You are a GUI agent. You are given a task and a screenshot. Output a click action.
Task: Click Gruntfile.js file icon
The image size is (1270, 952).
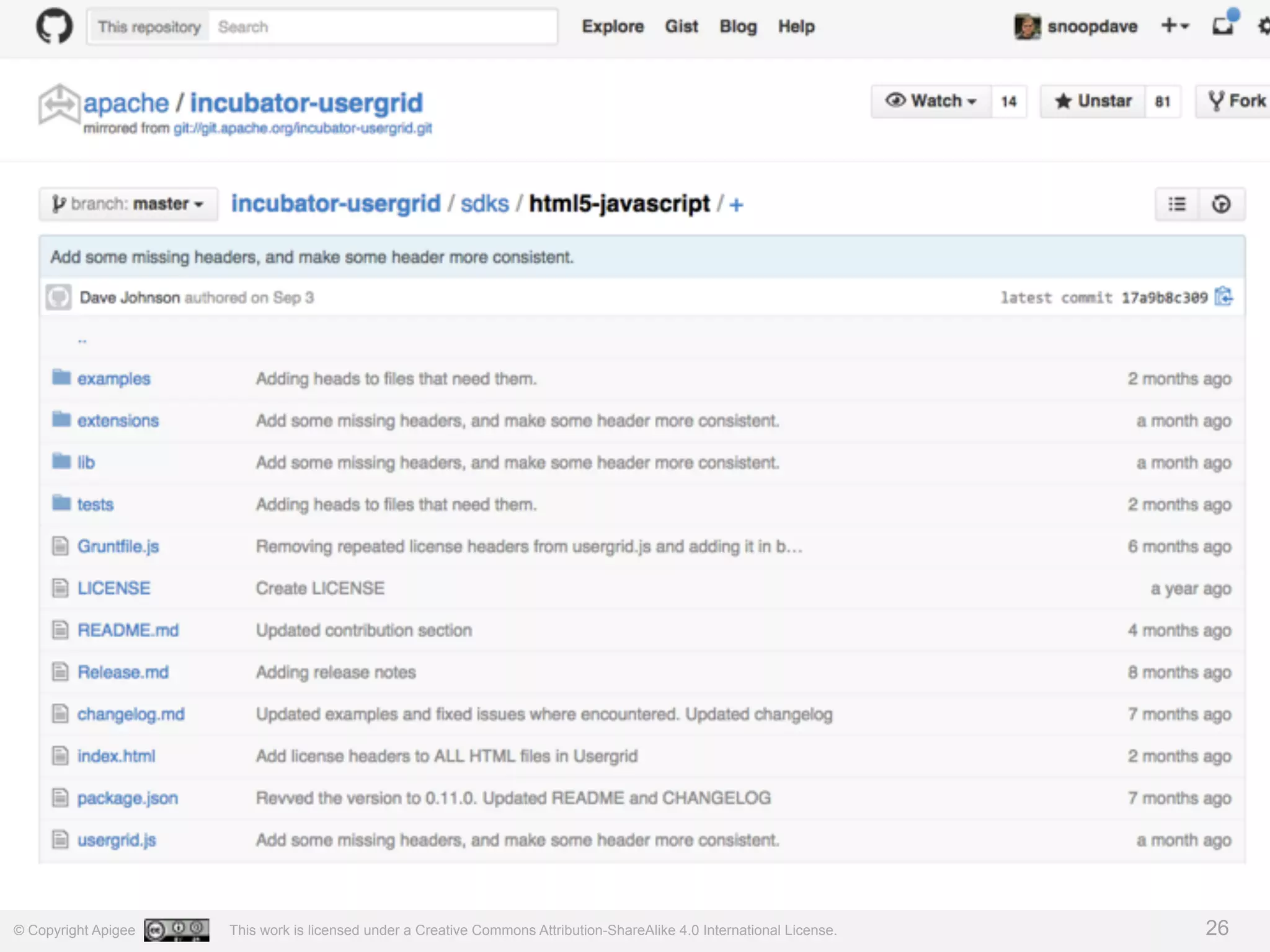click(60, 545)
